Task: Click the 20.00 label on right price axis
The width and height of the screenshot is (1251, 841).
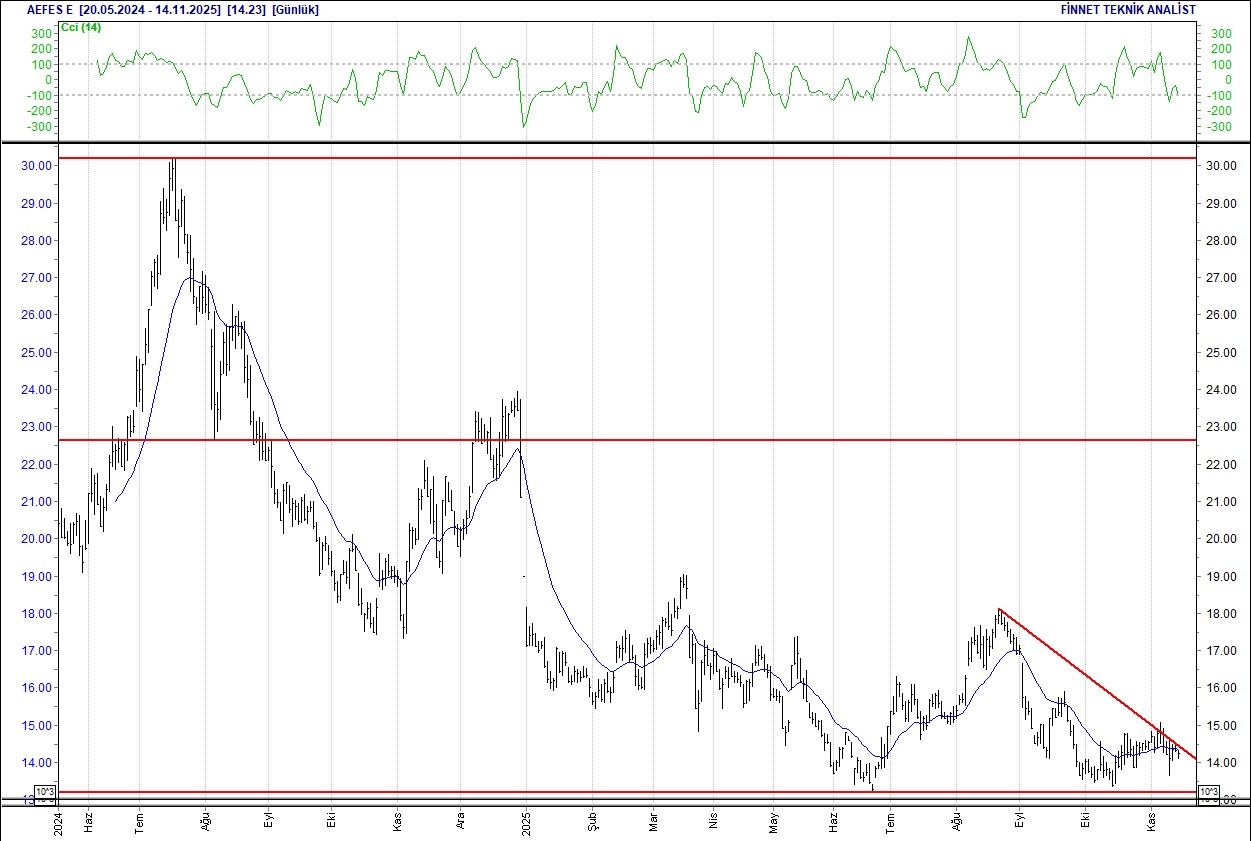Action: click(1225, 539)
